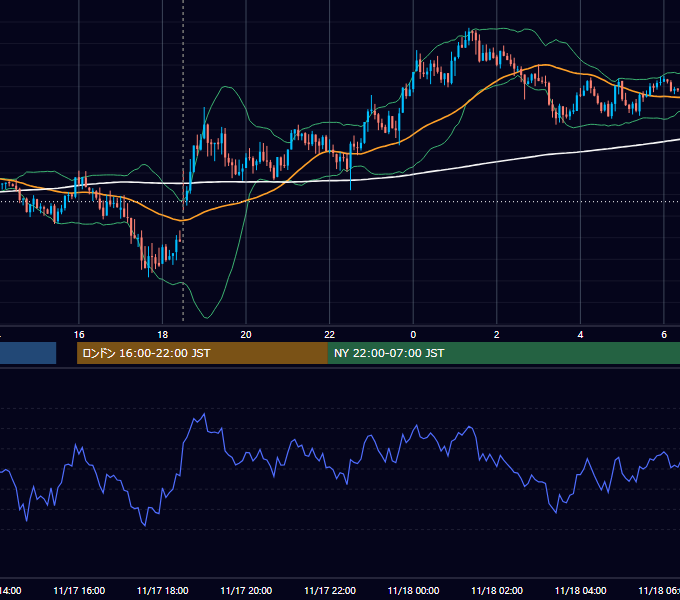Click hour label '22' on price chart axis
680x600 pixels.
tap(330, 335)
